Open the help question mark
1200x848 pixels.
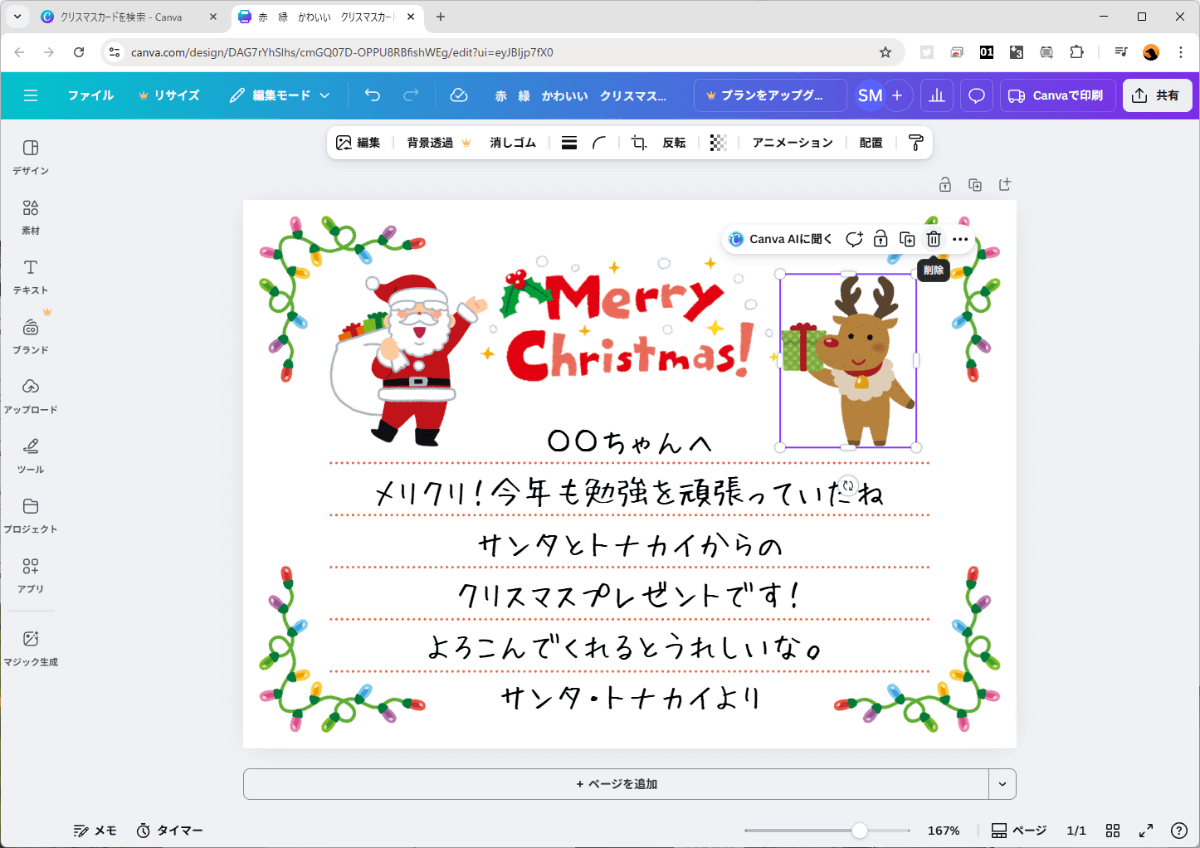[1177, 831]
